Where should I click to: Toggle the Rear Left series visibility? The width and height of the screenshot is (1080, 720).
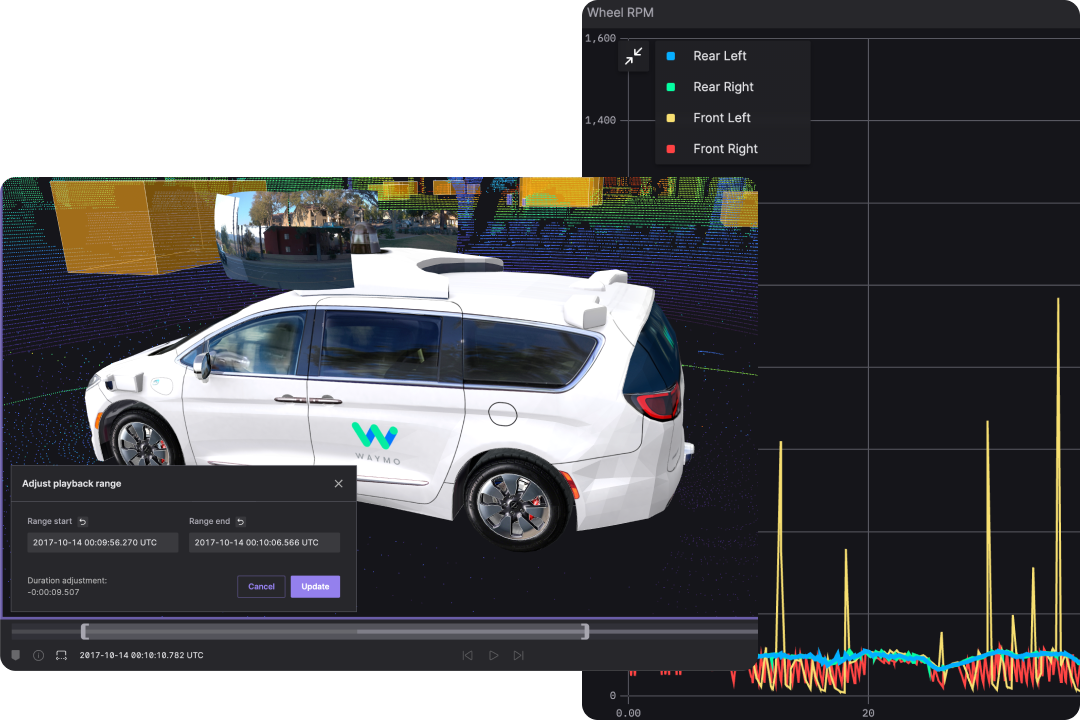[x=672, y=56]
